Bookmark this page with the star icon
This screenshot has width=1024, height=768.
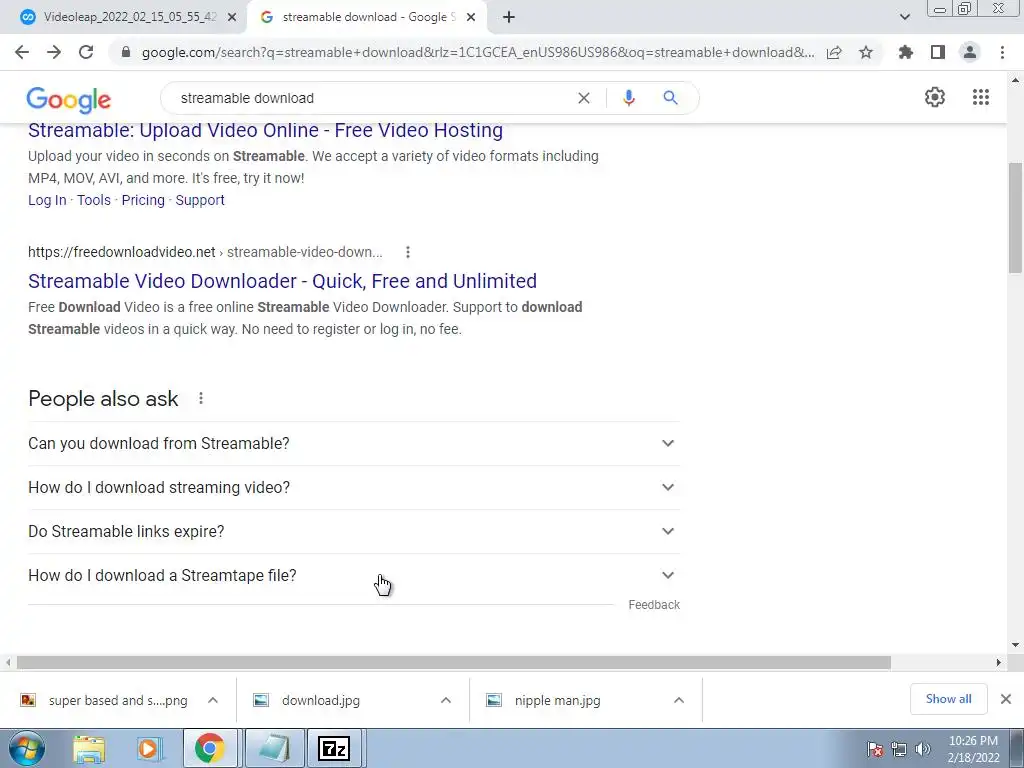point(866,52)
